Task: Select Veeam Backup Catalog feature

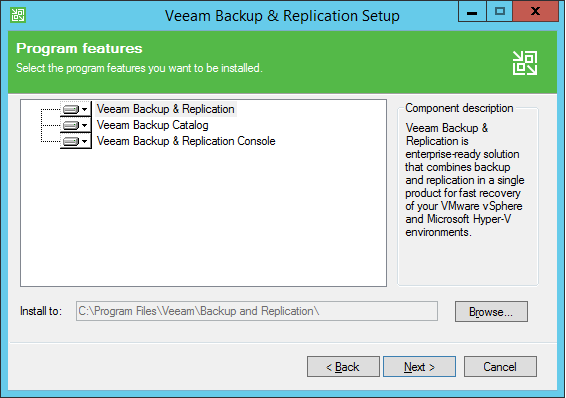Action: 153,125
